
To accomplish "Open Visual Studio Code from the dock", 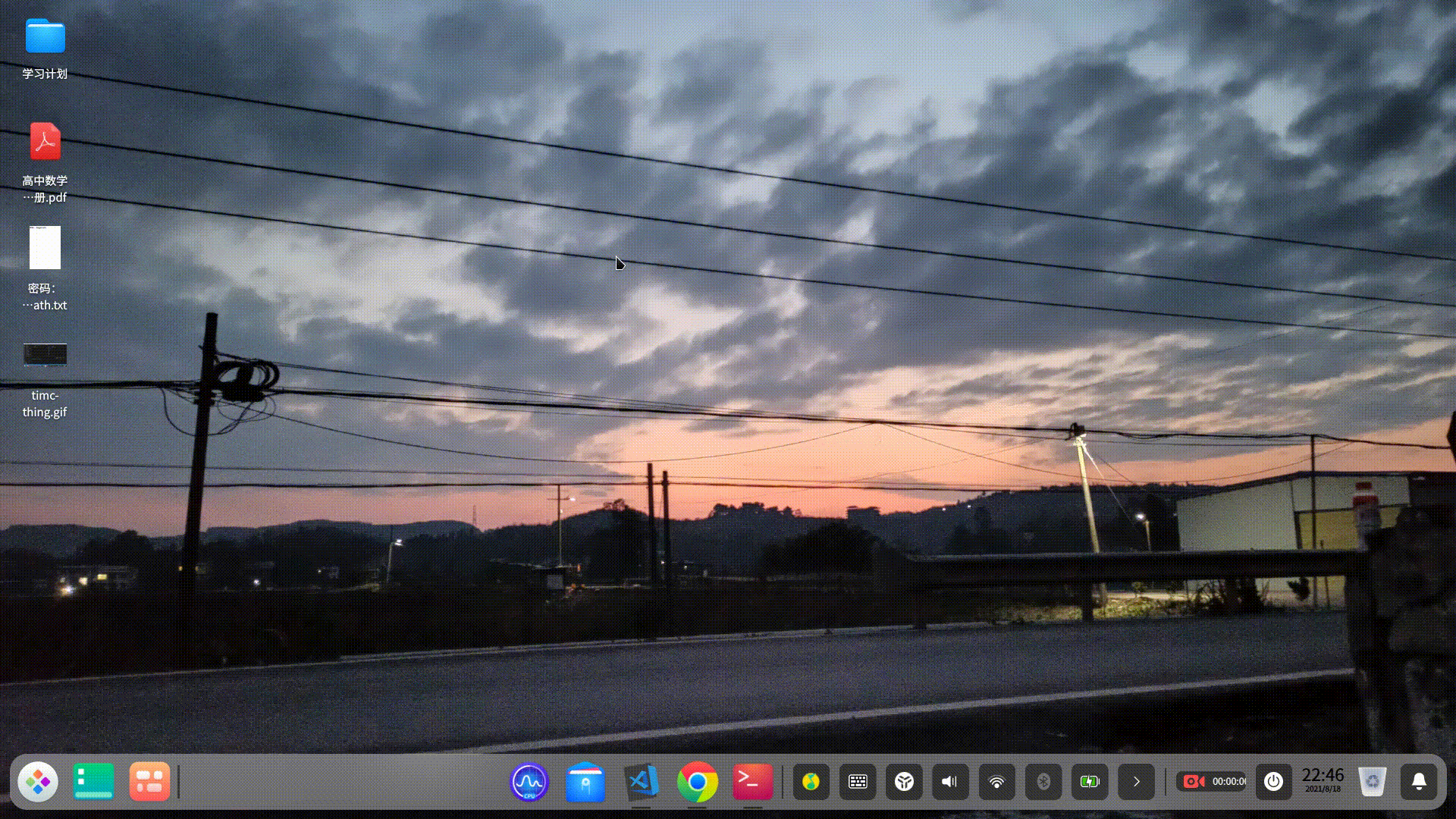I will click(x=642, y=781).
